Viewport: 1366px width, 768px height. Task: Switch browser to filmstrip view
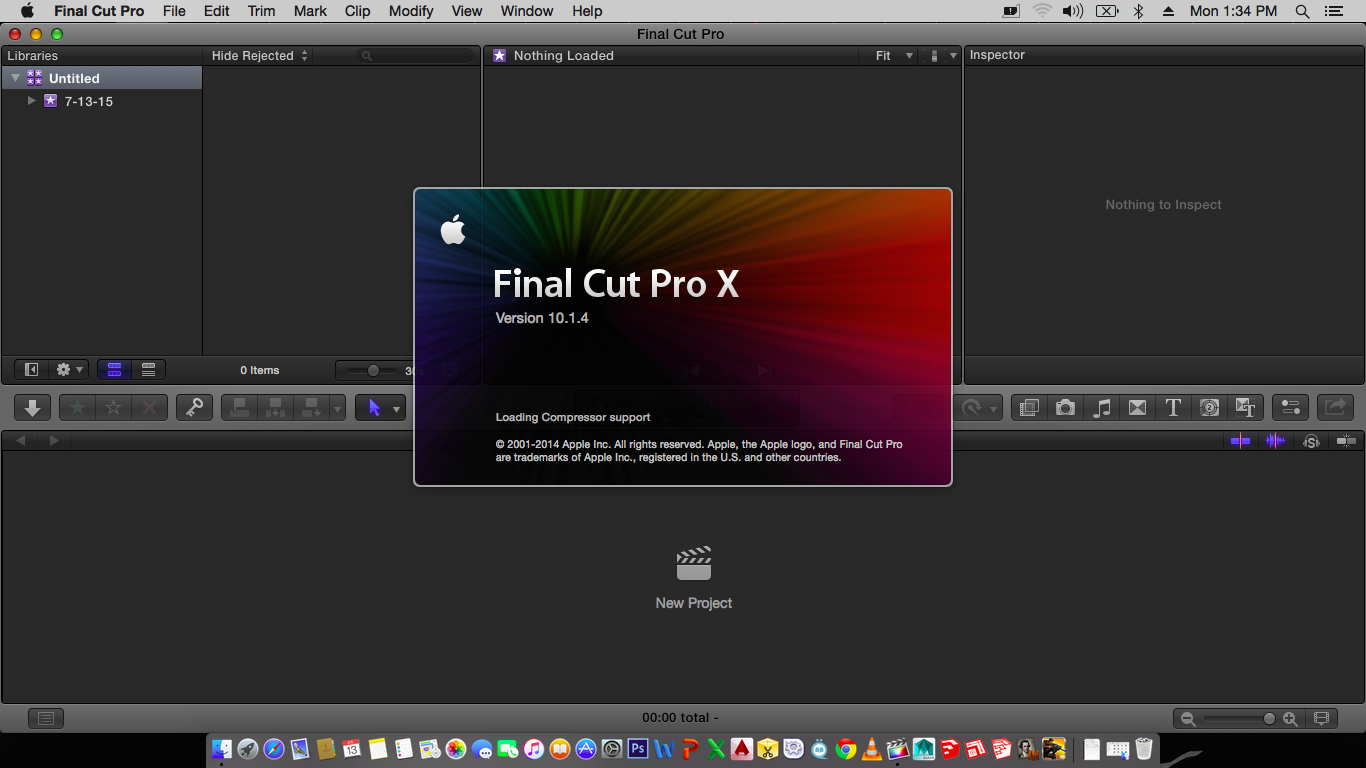pyautogui.click(x=114, y=370)
